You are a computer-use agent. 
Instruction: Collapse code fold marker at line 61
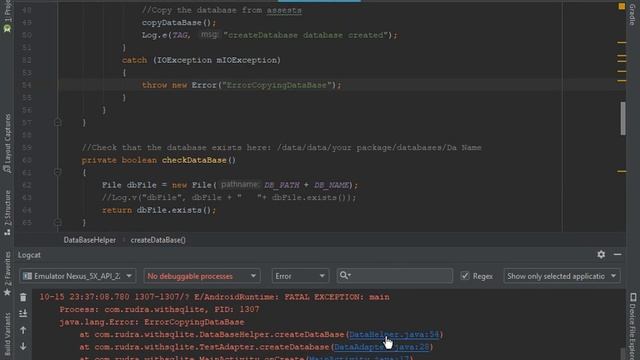click(x=58, y=172)
